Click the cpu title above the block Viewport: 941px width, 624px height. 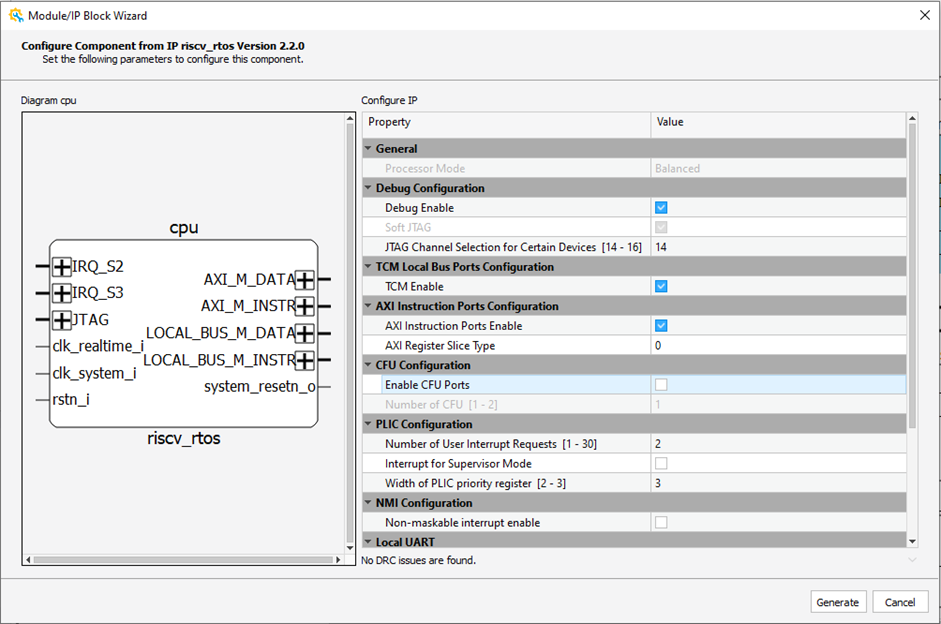click(x=184, y=227)
